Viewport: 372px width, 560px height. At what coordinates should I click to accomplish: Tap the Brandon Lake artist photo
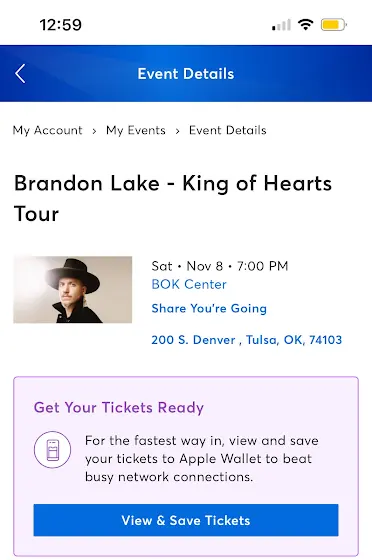coord(73,290)
